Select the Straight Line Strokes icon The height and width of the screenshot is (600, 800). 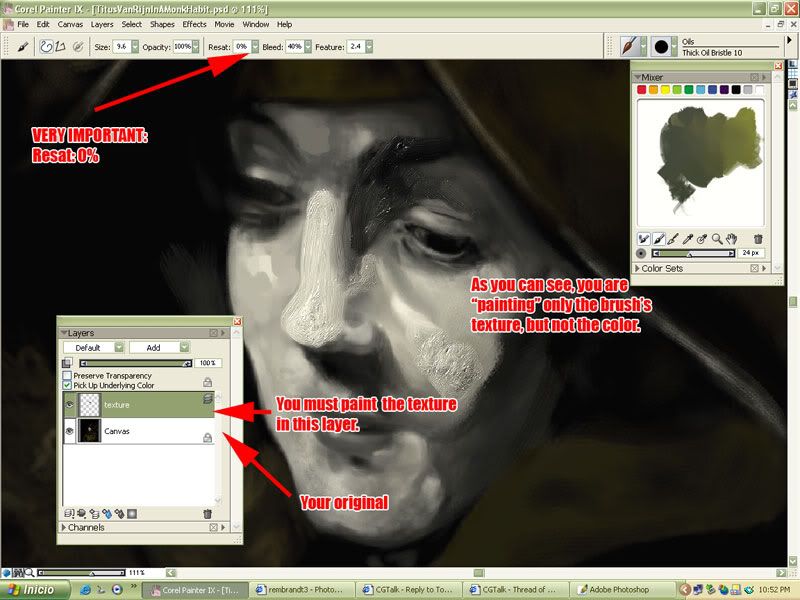click(x=60, y=46)
